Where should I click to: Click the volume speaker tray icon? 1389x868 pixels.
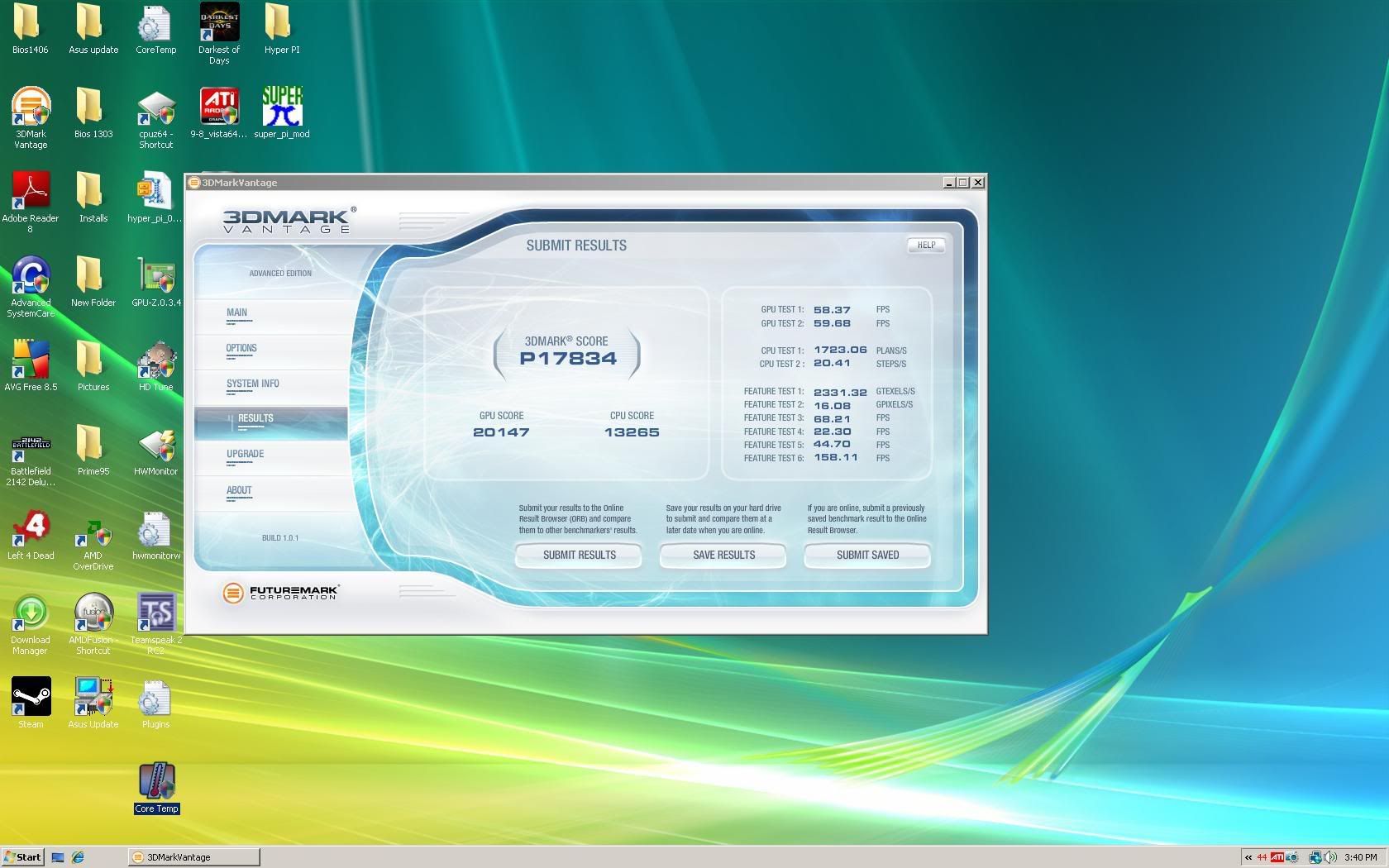(x=1329, y=857)
